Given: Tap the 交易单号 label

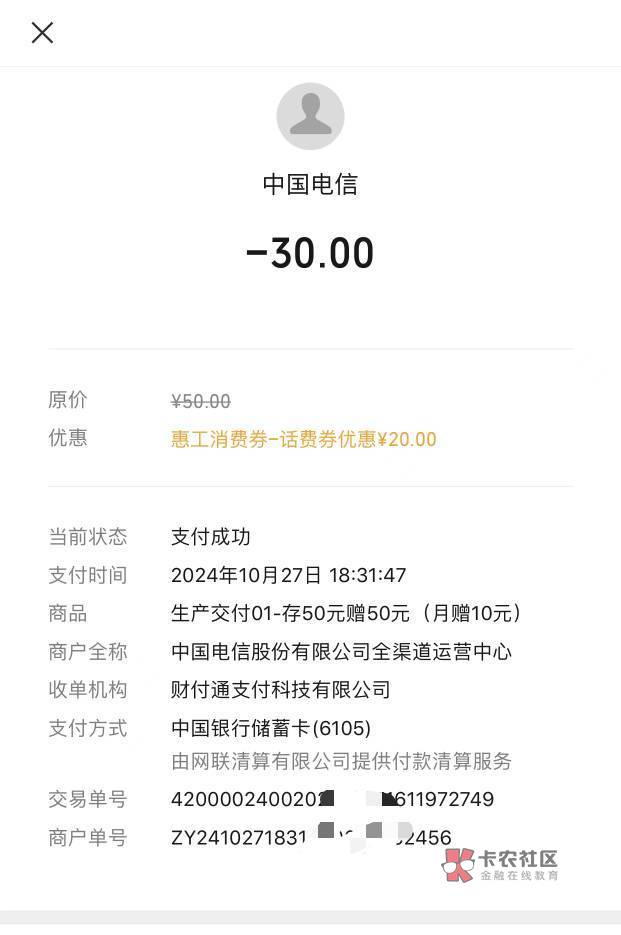Looking at the screenshot, I should pos(88,799).
